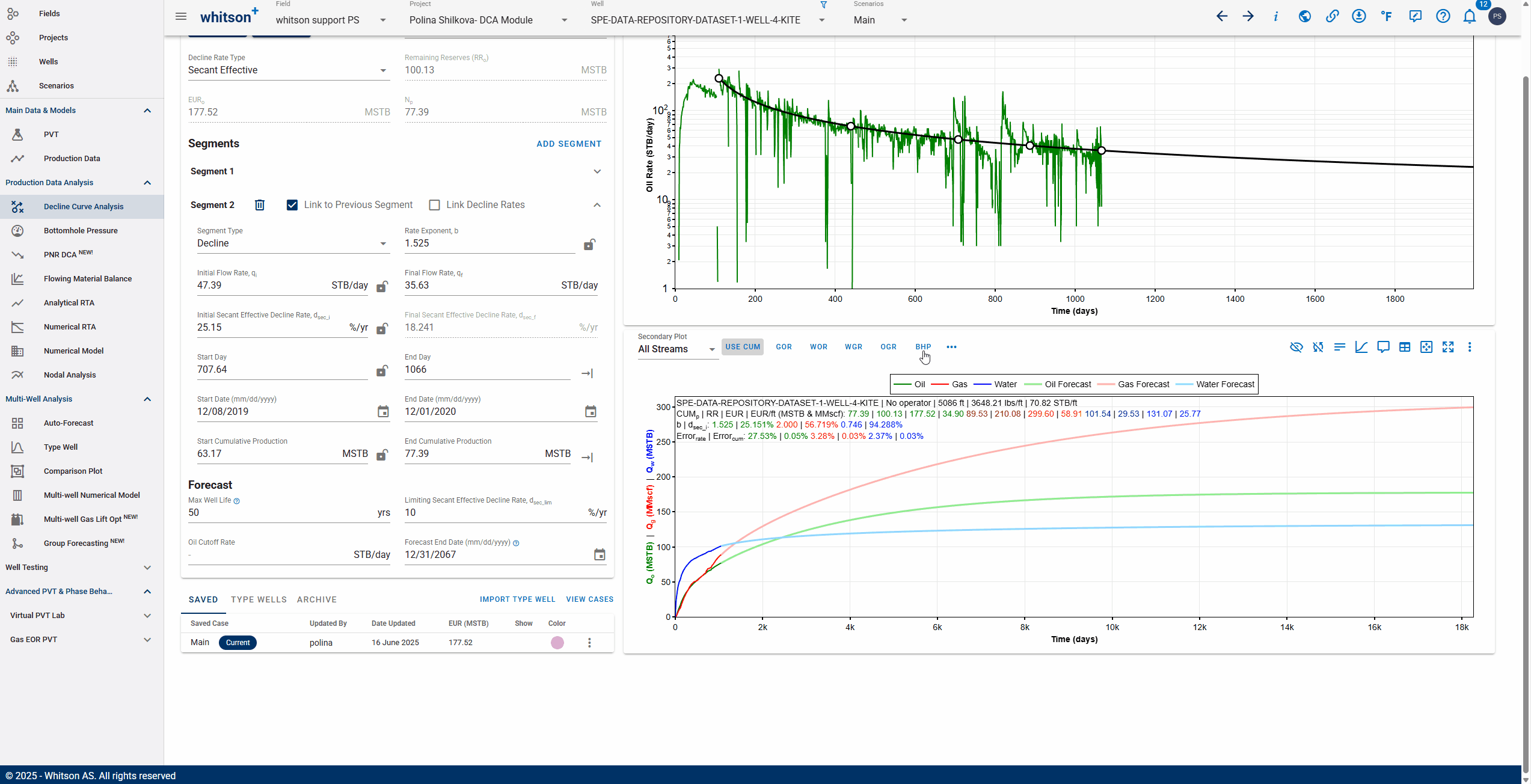Image resolution: width=1531 pixels, height=784 pixels.
Task: Check the Link Decline Rates checkbox
Action: (x=434, y=205)
